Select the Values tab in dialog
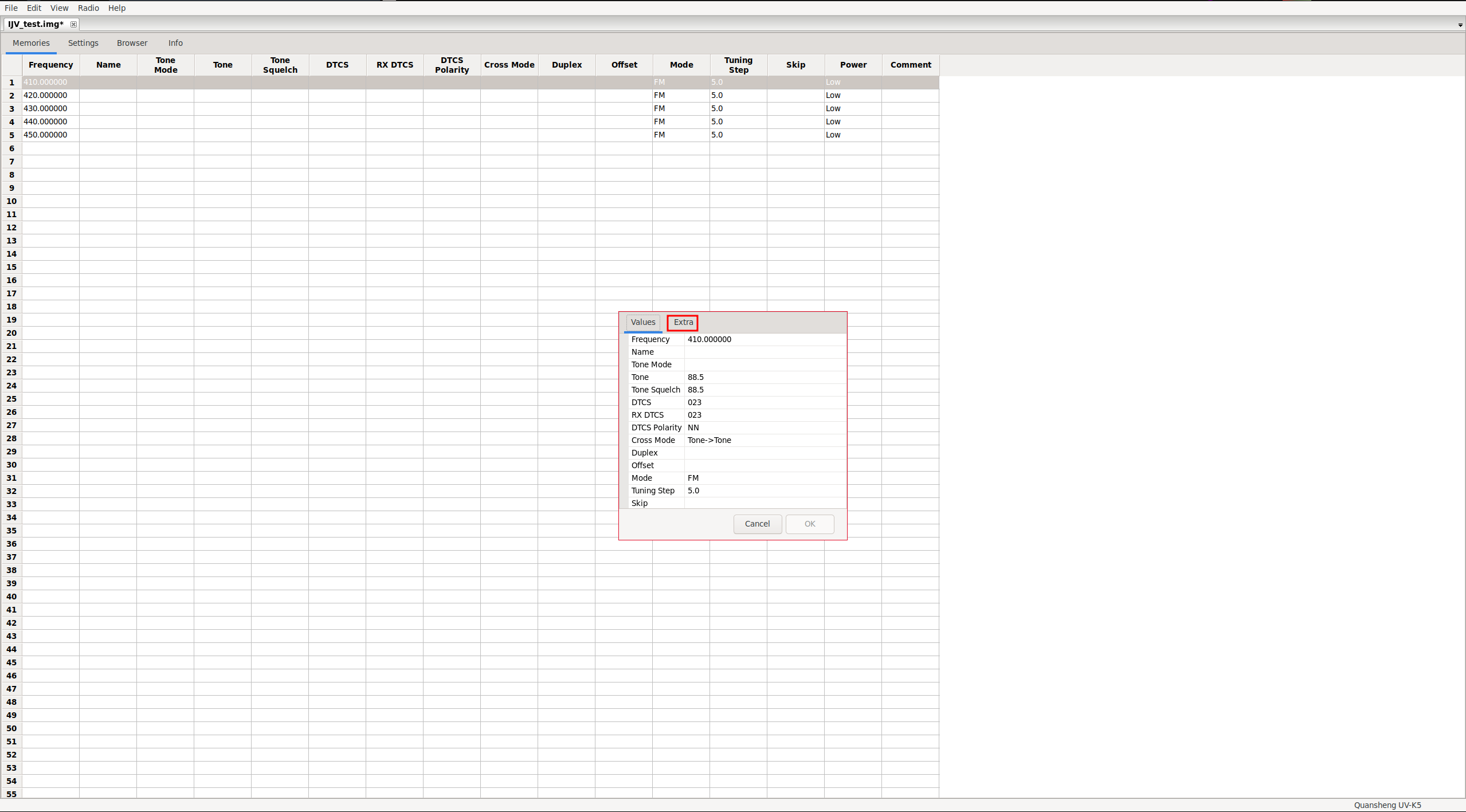1466x812 pixels. pyautogui.click(x=642, y=323)
